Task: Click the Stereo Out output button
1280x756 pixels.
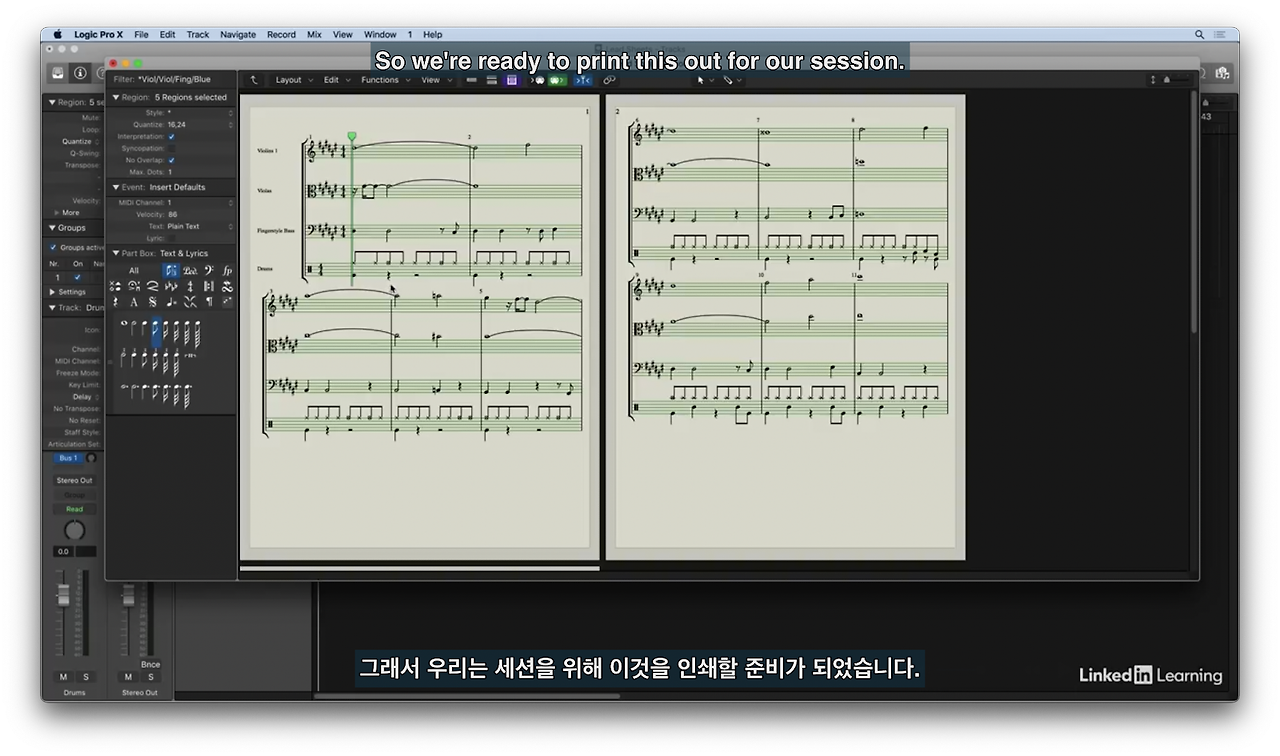Action: tap(74, 481)
